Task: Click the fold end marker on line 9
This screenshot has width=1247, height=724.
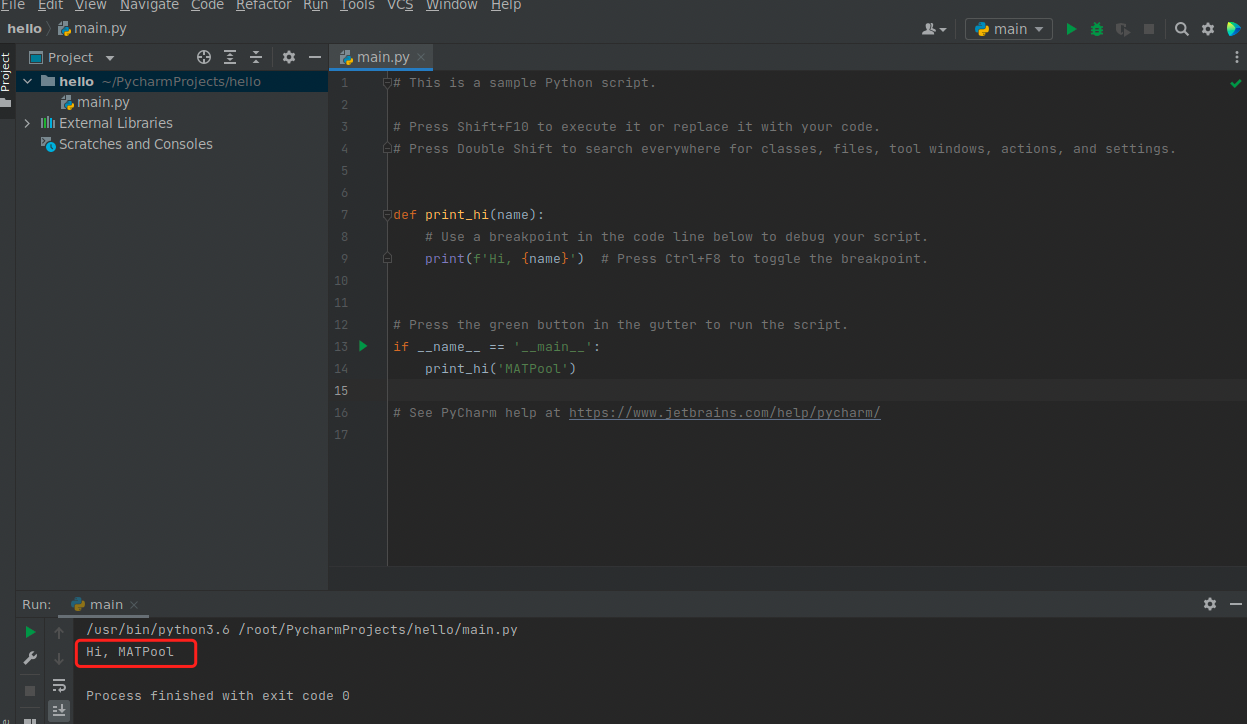Action: click(387, 259)
